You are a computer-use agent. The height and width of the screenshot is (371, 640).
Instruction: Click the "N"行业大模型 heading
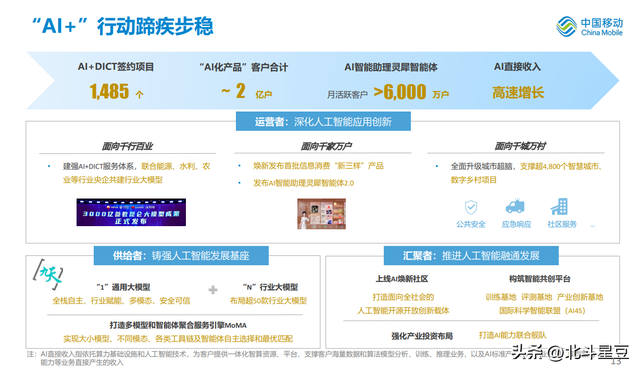click(270, 287)
